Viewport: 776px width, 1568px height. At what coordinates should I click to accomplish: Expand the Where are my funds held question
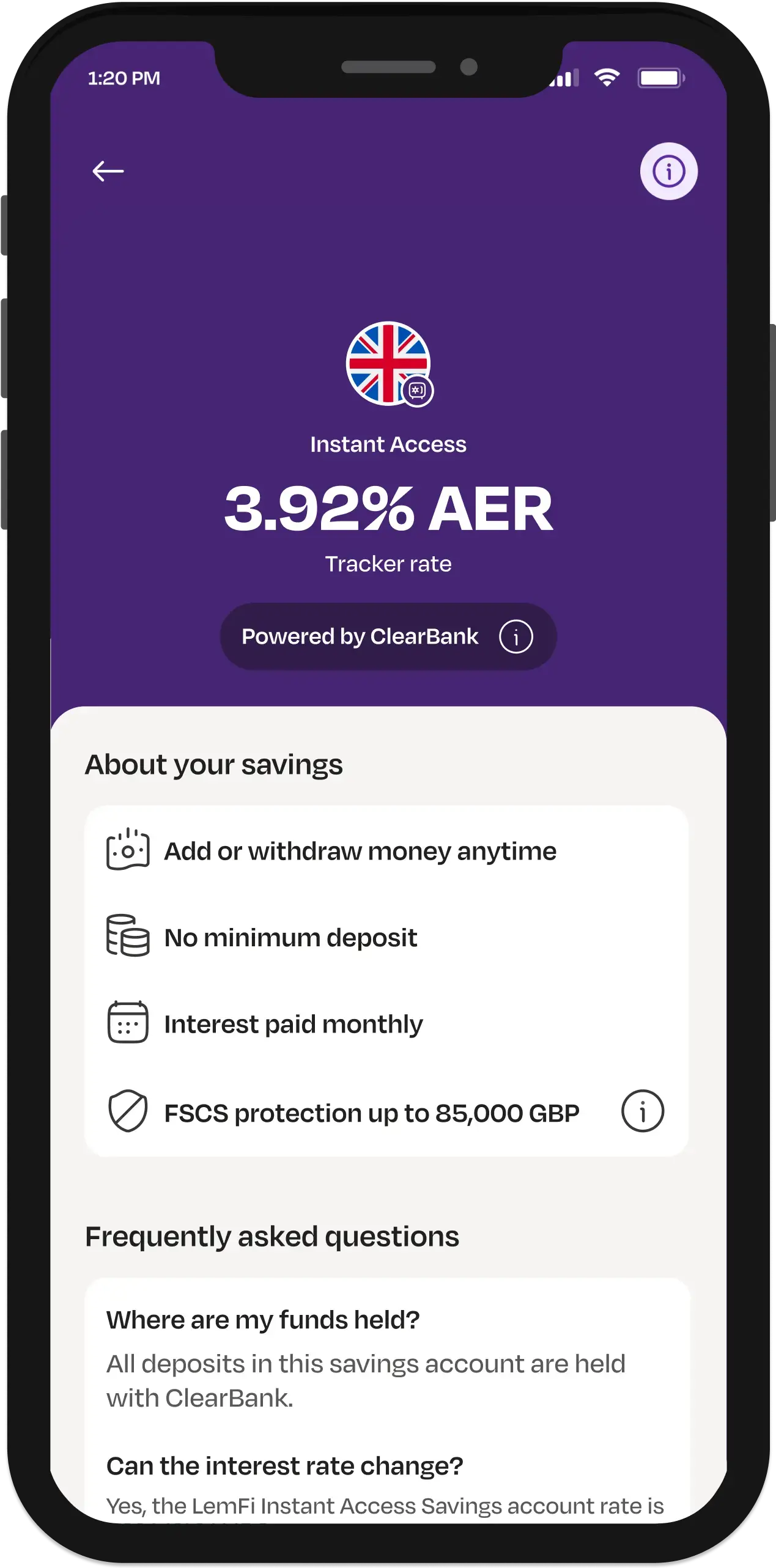coord(263,1319)
